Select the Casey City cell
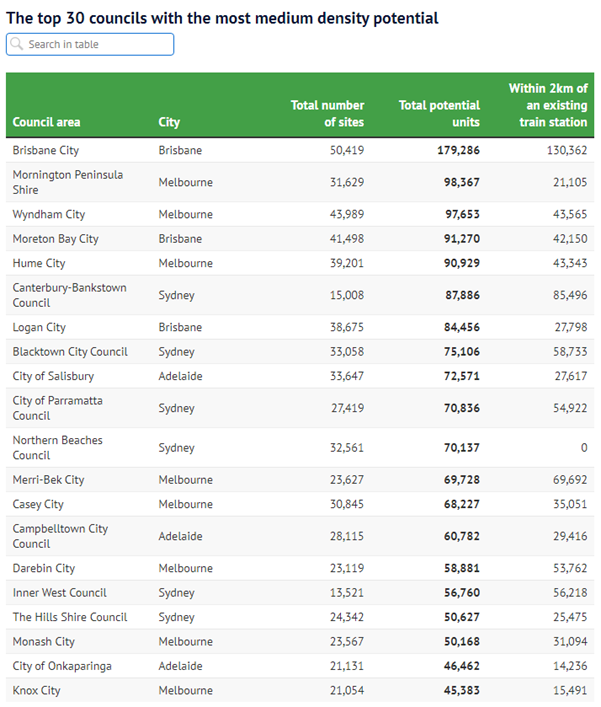Image resolution: width=601 pixels, height=707 pixels. coord(38,504)
